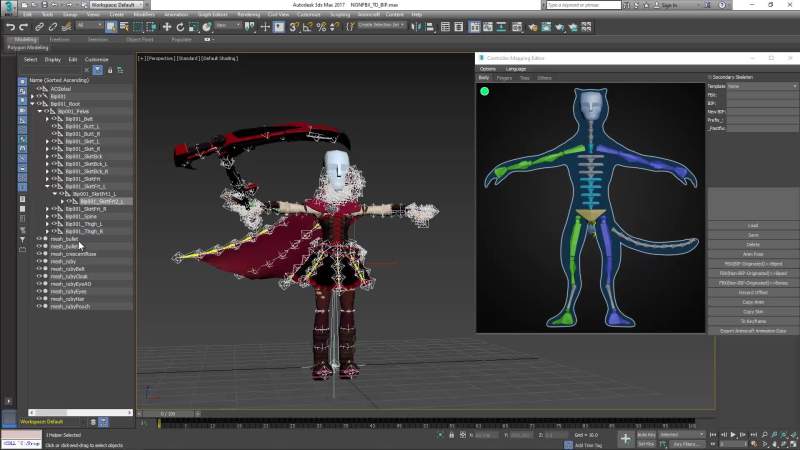Click Export Animcraft Animation Data button
This screenshot has width=800, height=450.
tap(753, 330)
